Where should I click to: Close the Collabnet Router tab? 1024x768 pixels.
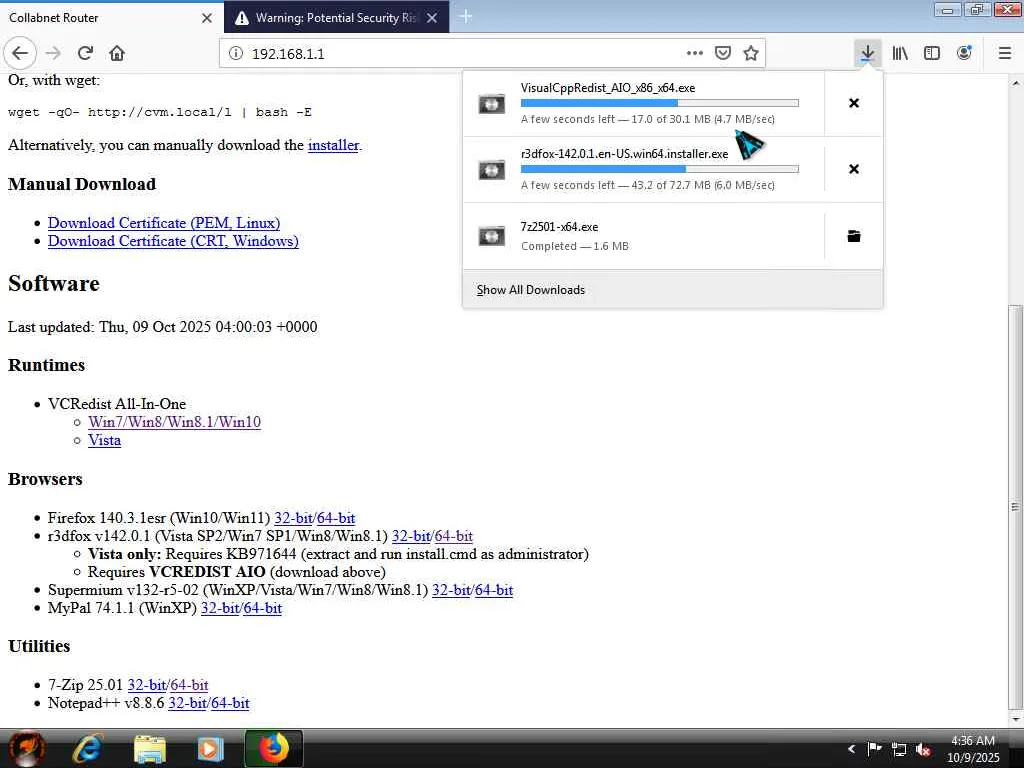[207, 18]
